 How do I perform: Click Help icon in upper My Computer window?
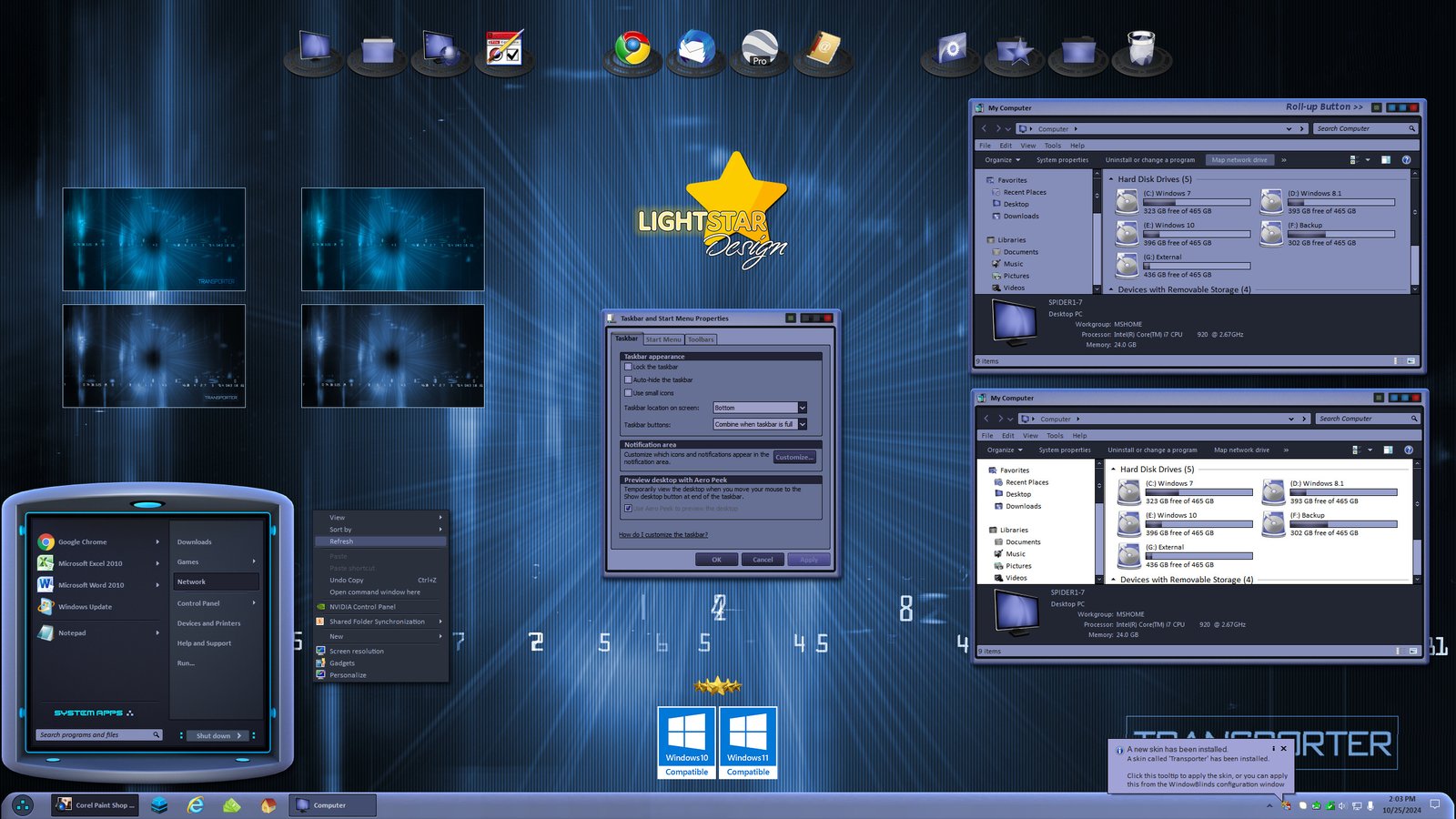[1406, 160]
